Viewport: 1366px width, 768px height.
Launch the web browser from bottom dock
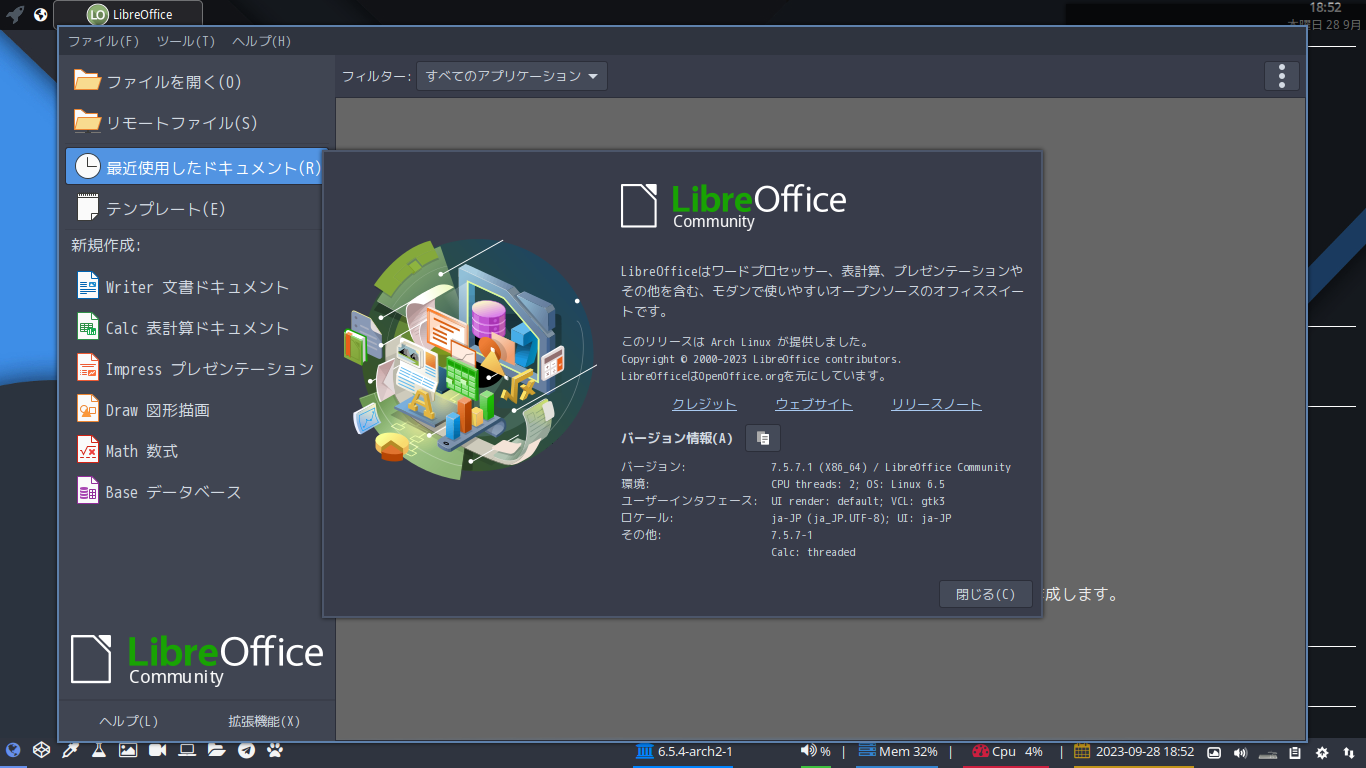click(x=13, y=750)
